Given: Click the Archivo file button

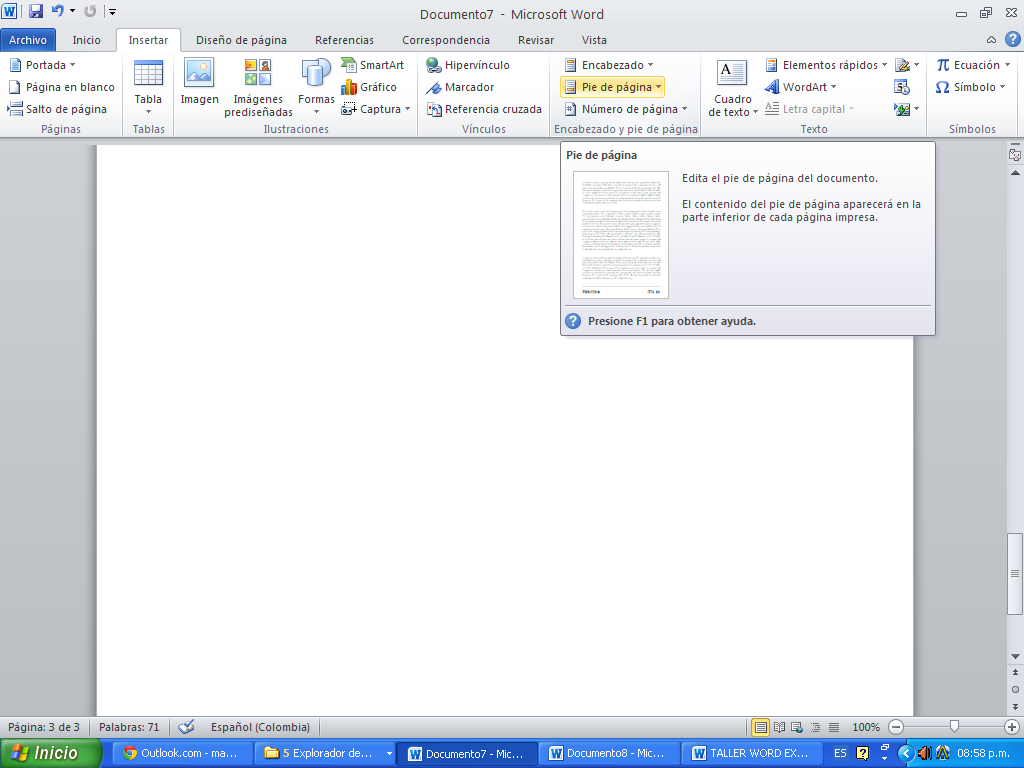Looking at the screenshot, I should pyautogui.click(x=28, y=40).
